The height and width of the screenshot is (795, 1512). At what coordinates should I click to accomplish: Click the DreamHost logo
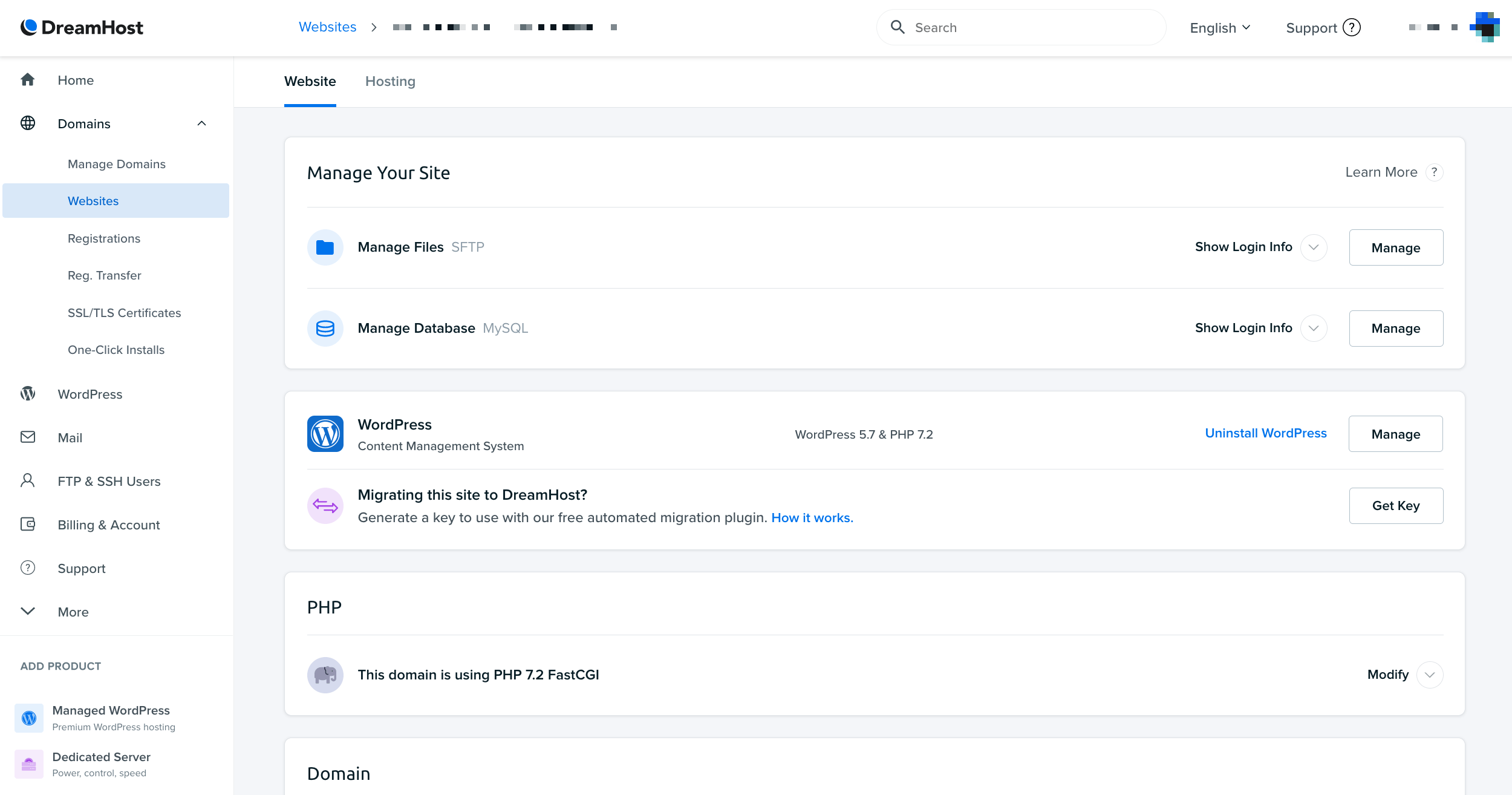coord(82,28)
